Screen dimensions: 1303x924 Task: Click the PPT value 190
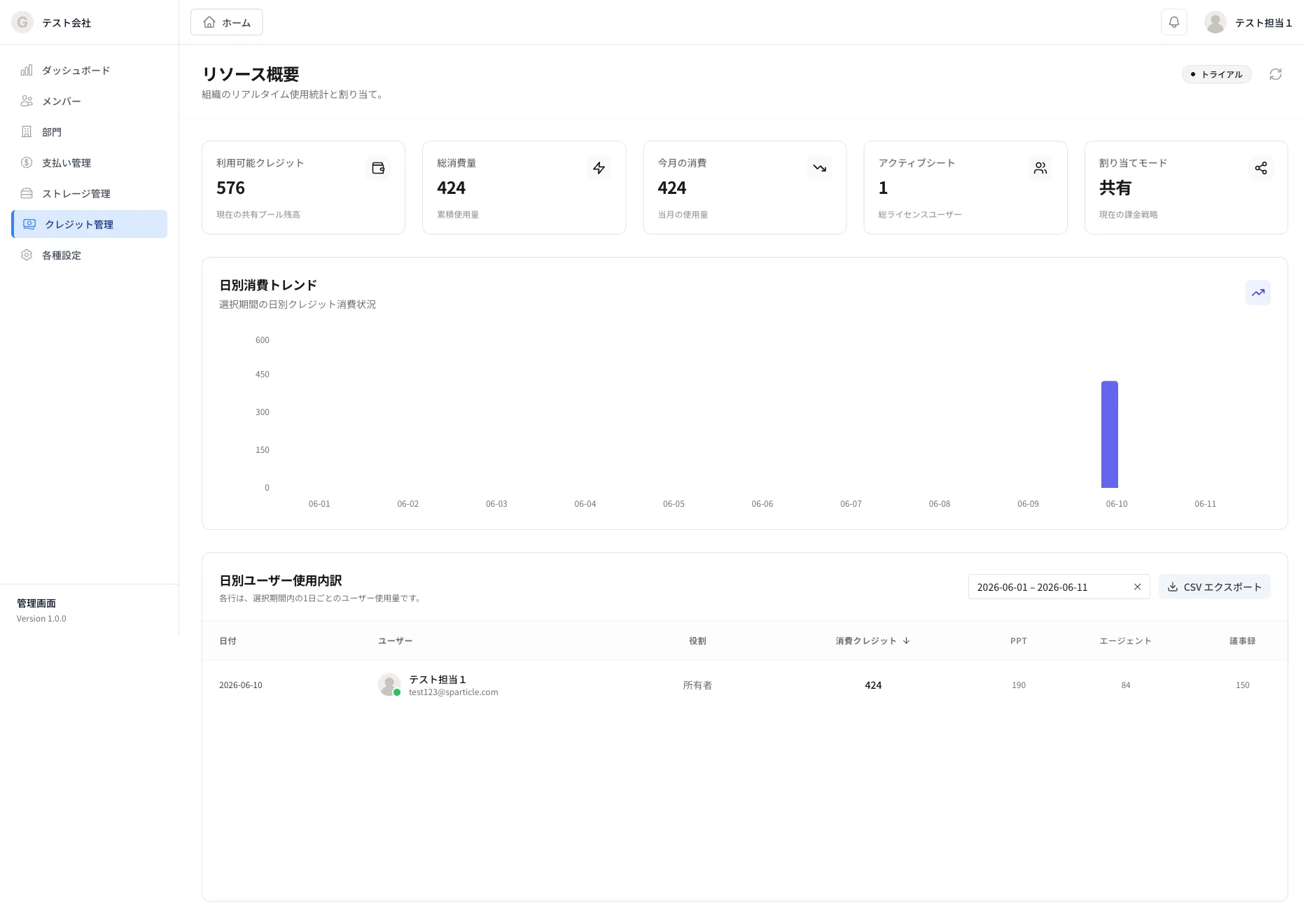click(x=1018, y=685)
